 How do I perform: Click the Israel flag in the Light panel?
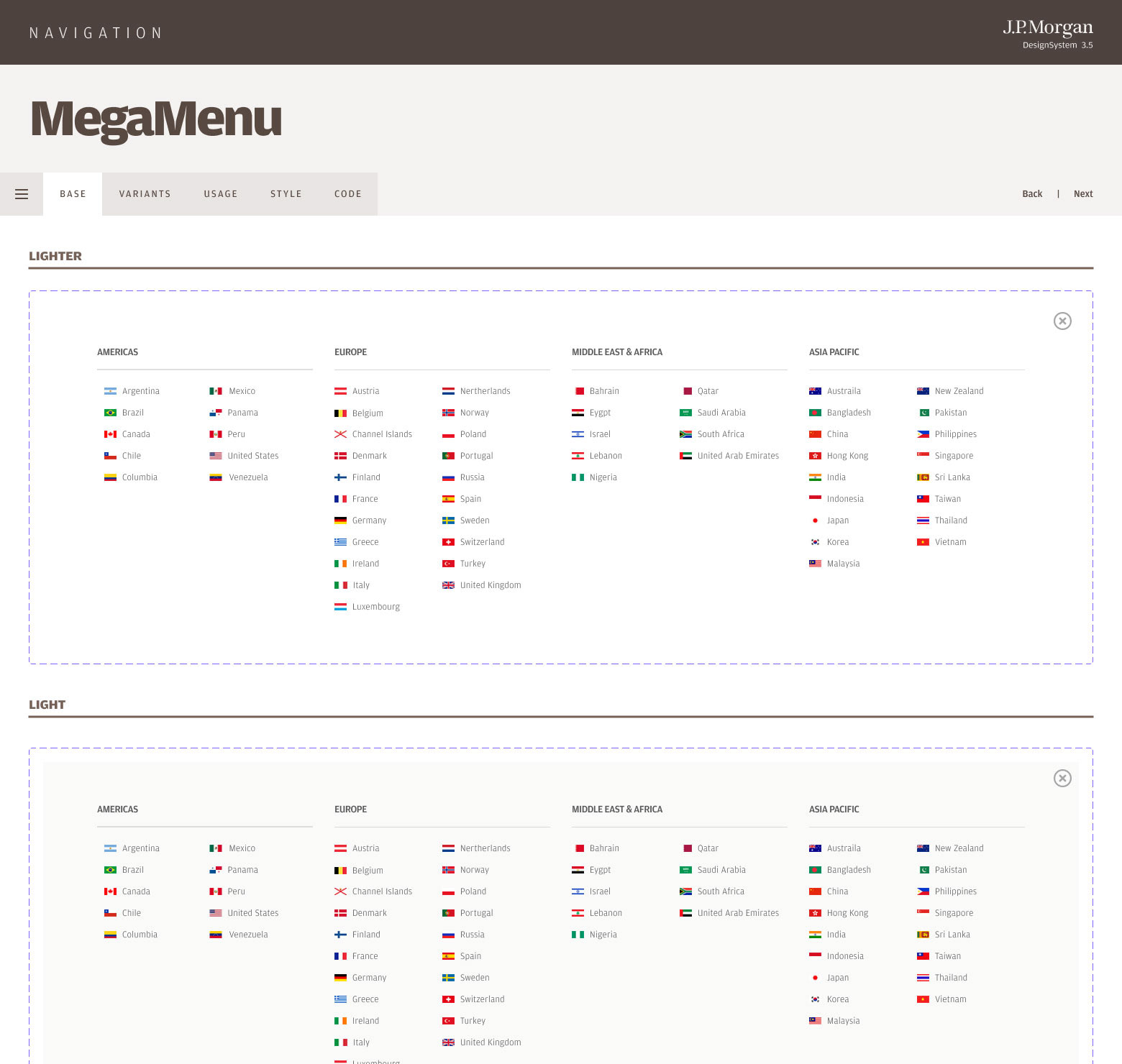click(578, 891)
